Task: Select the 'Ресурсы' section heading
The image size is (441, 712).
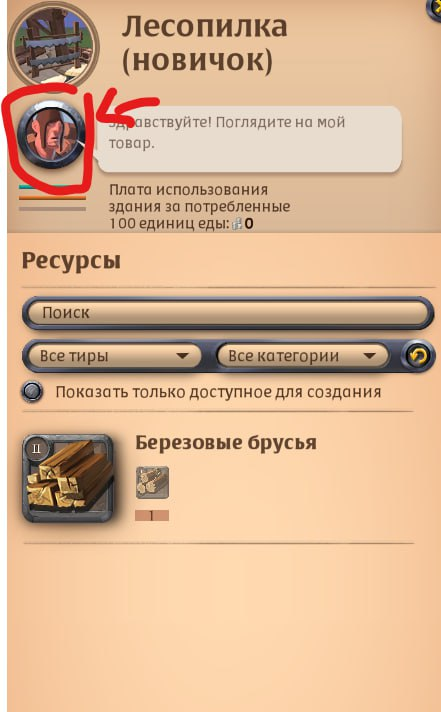Action: [71, 261]
